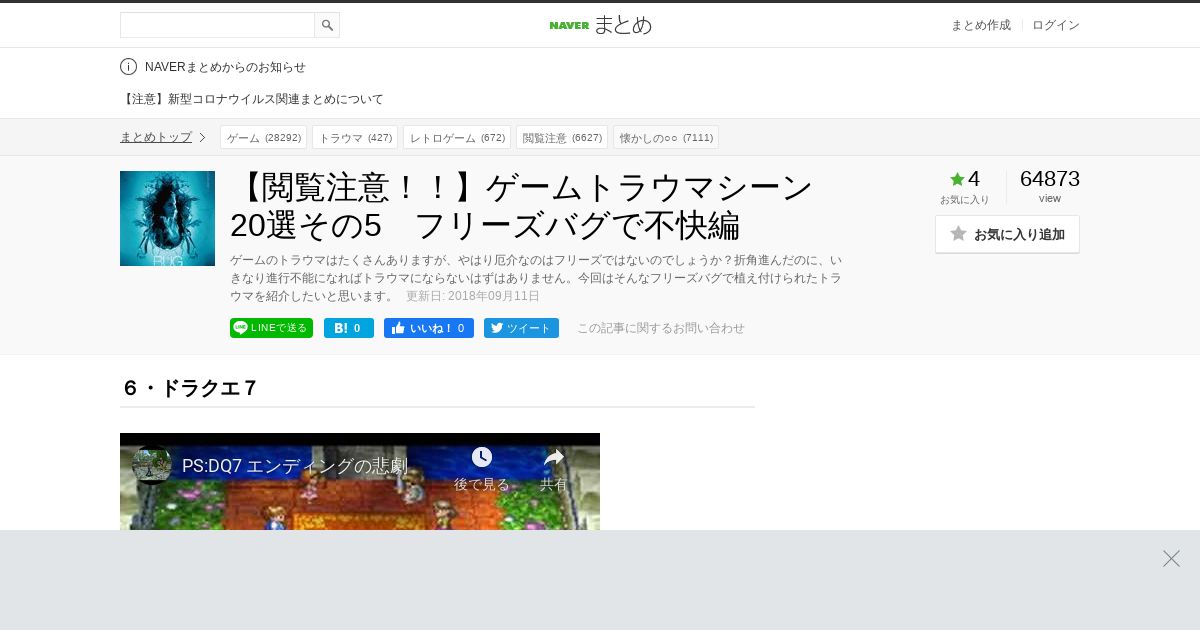
Task: Select the 閲覧注意 (6627) tag
Action: (562, 137)
